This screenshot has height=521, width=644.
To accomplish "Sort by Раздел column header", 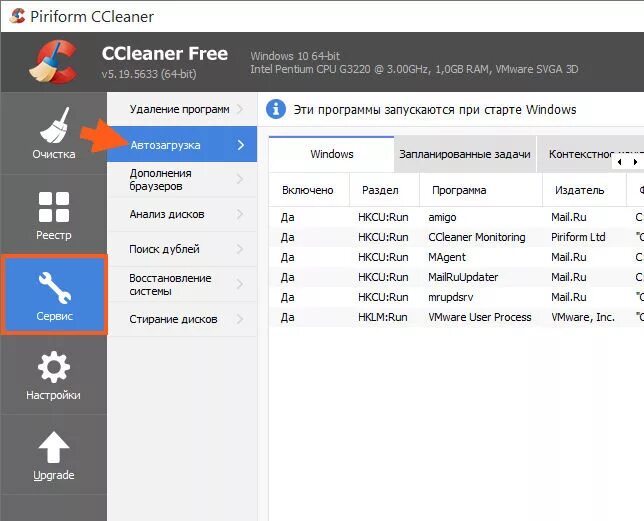I will 384,190.
